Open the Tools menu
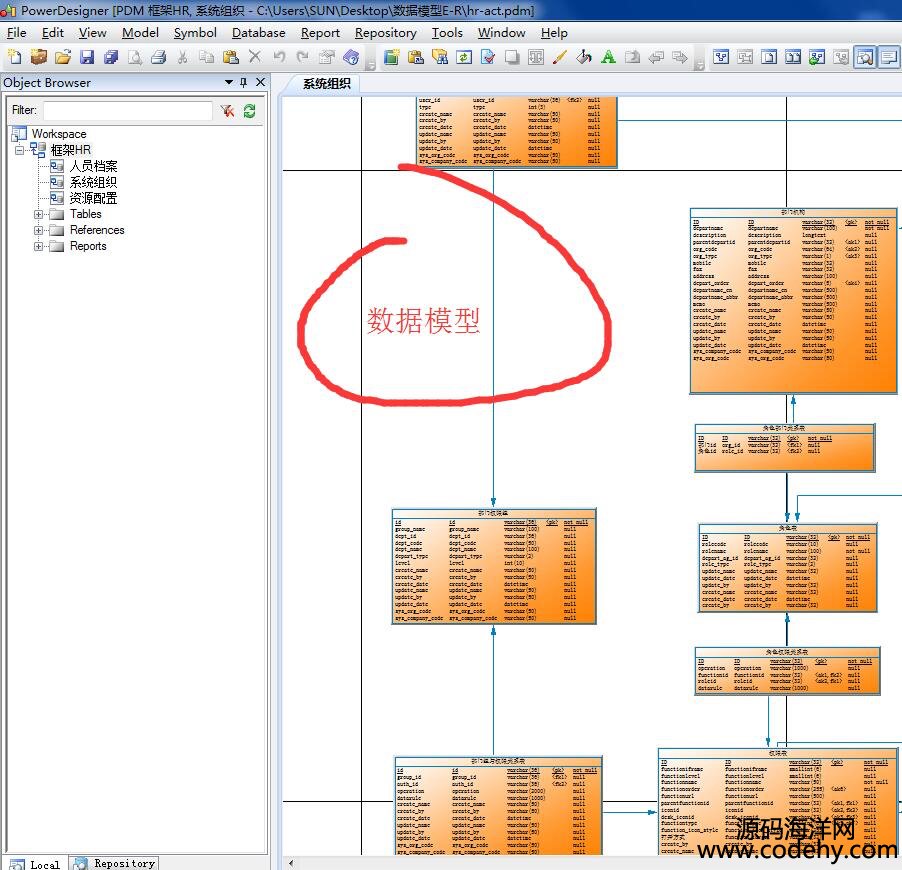The image size is (902, 870). click(448, 33)
